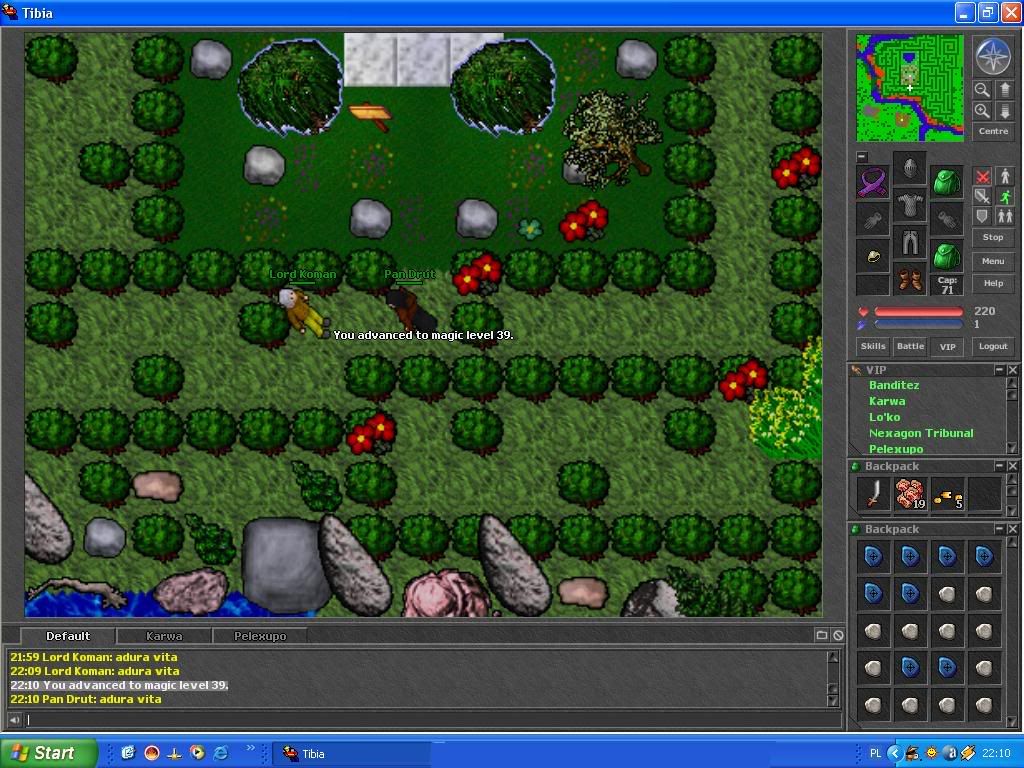The height and width of the screenshot is (768, 1024).
Task: Select Pelexupo in the VIP list
Action: click(896, 449)
